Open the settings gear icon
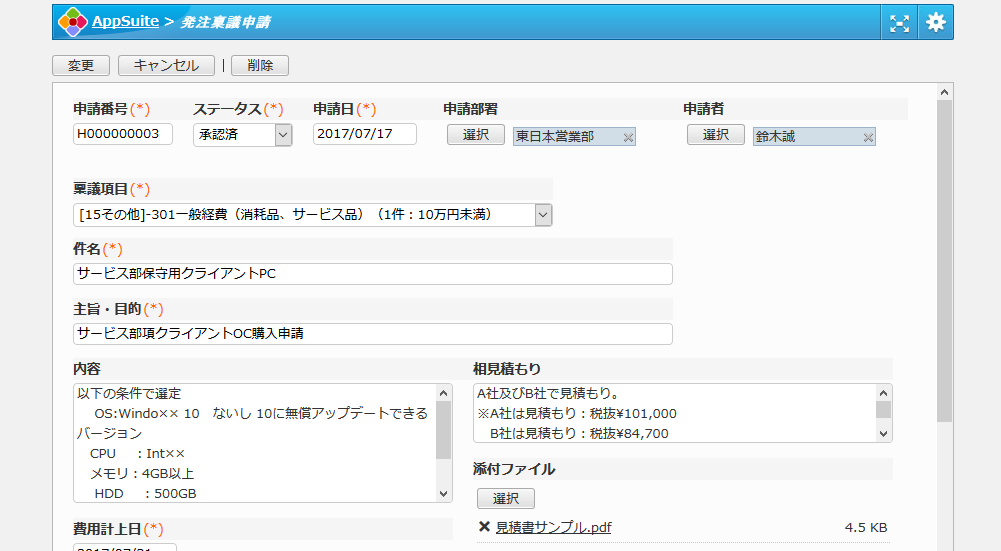The width and height of the screenshot is (1001, 551). 935,22
